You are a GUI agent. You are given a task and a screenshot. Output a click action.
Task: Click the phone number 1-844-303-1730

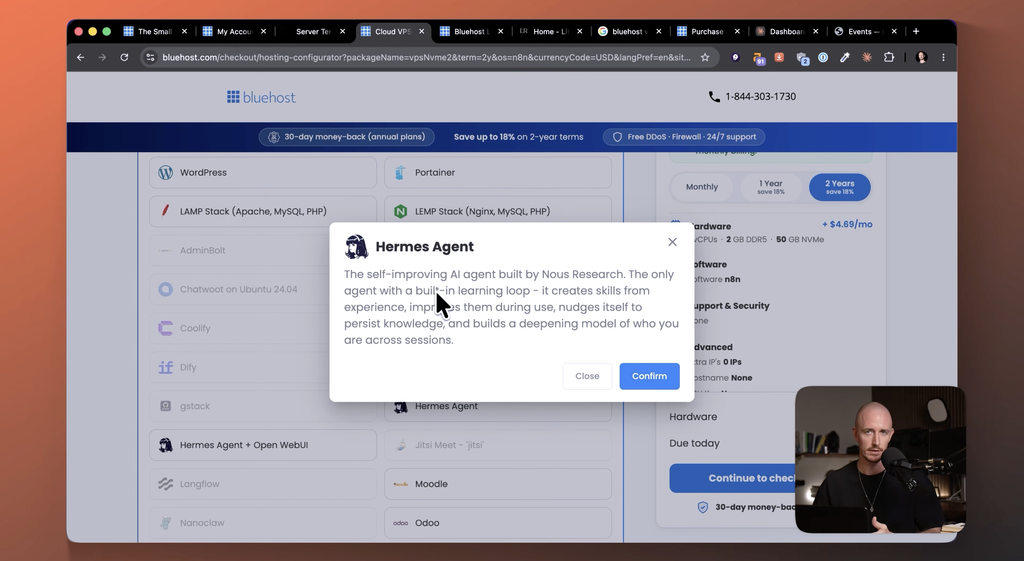(760, 97)
